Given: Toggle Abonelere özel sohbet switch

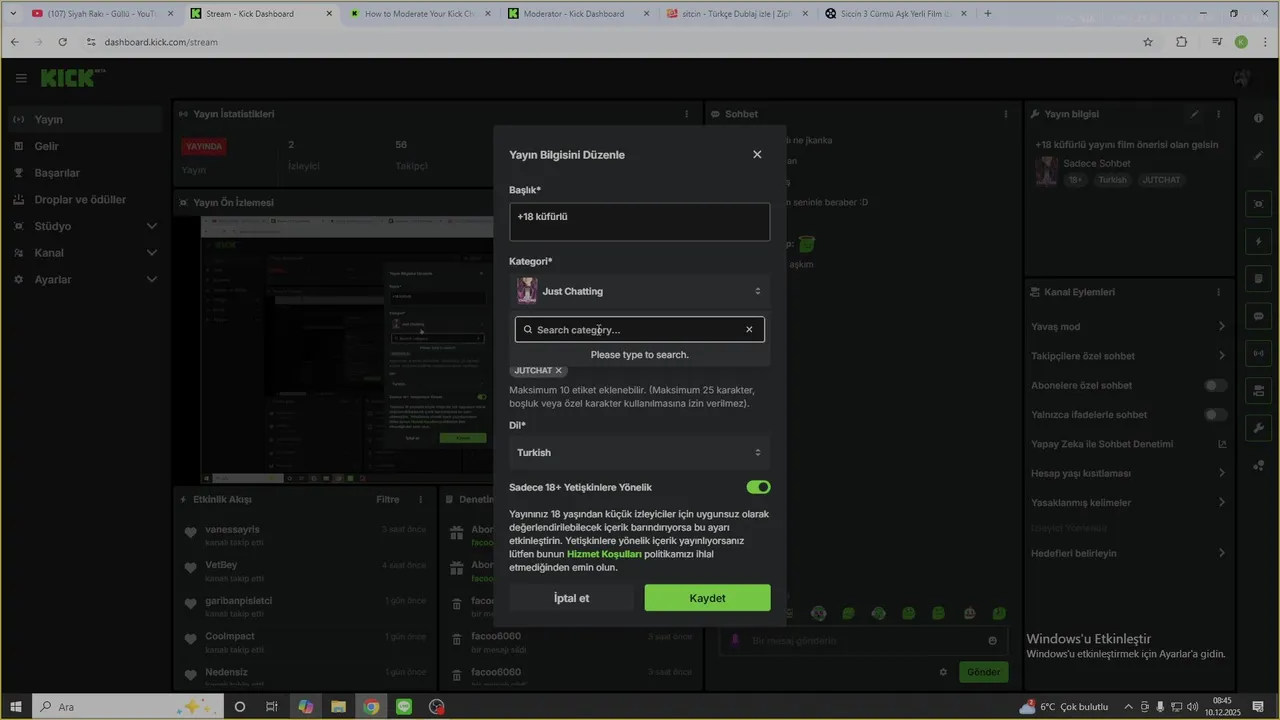Looking at the screenshot, I should point(1215,385).
